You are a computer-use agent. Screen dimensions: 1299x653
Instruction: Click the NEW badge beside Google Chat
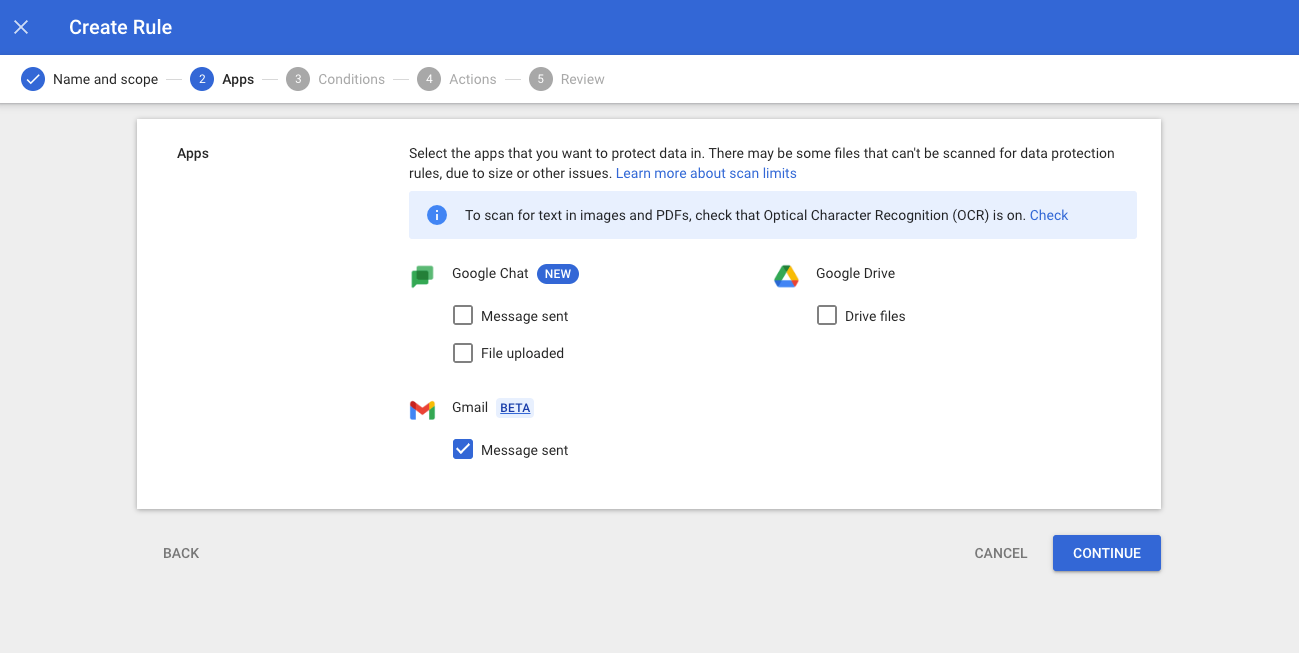click(x=557, y=274)
